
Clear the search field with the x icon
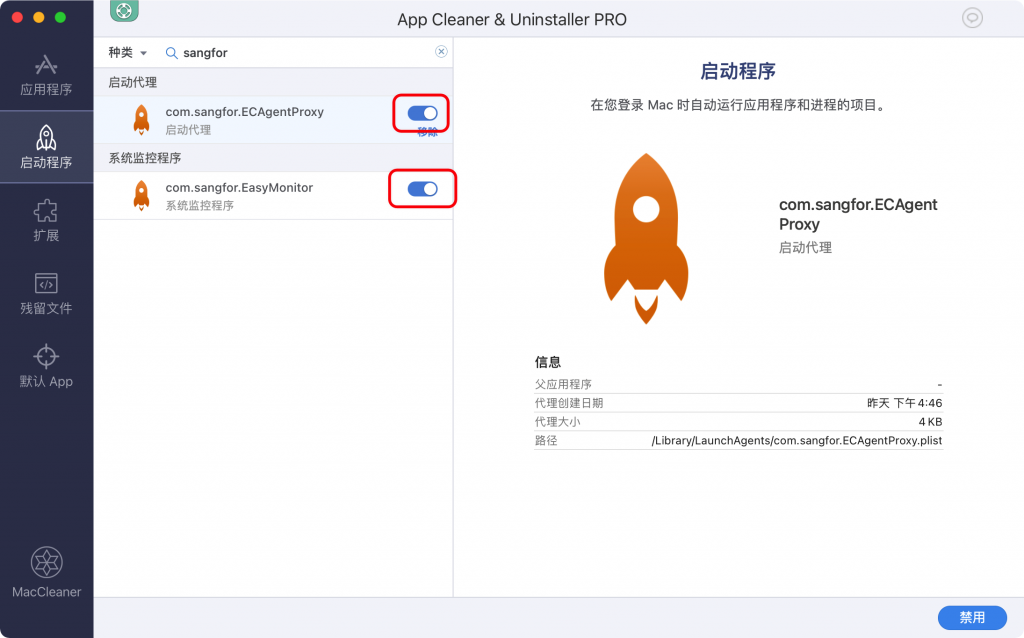coord(441,52)
